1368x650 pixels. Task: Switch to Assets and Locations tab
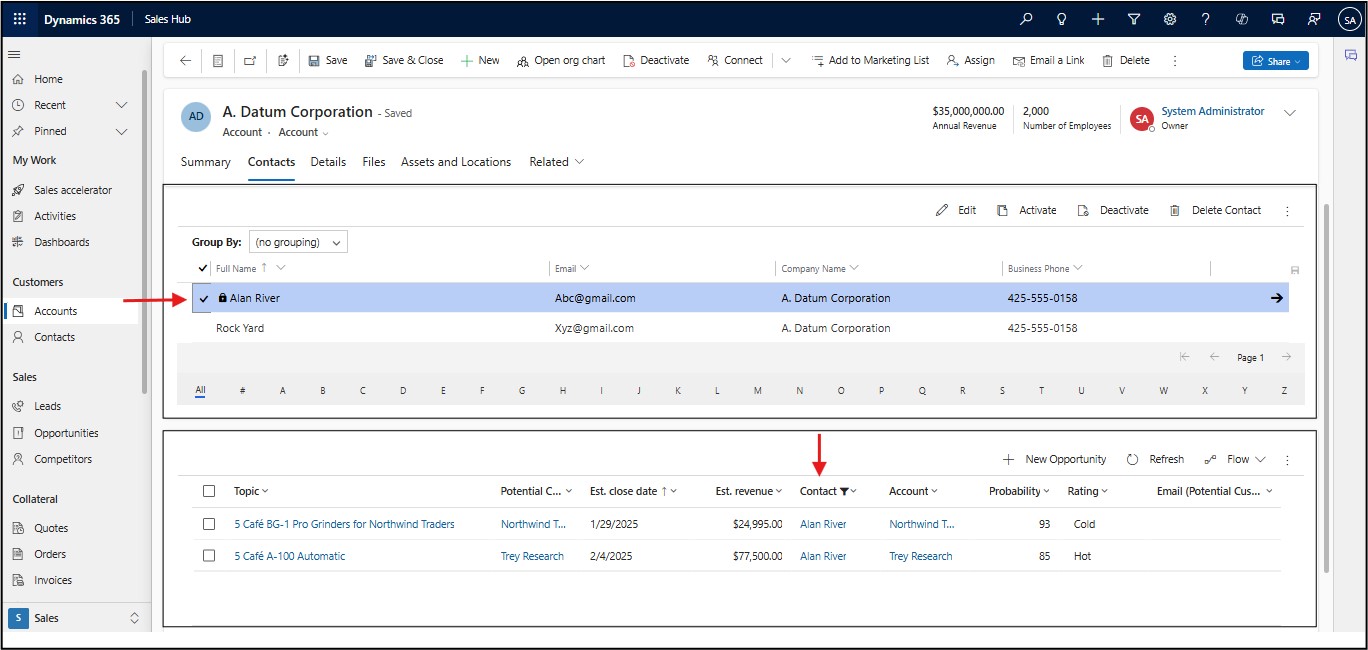tap(456, 162)
